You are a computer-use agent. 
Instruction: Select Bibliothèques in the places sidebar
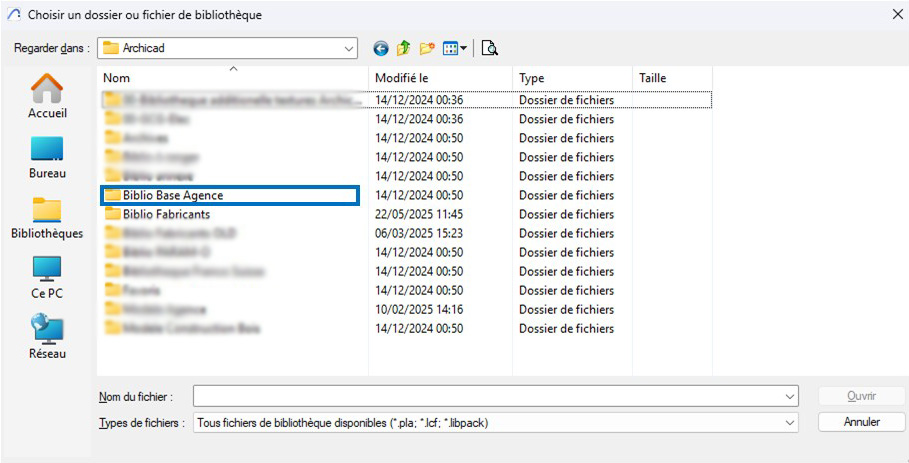click(x=47, y=217)
